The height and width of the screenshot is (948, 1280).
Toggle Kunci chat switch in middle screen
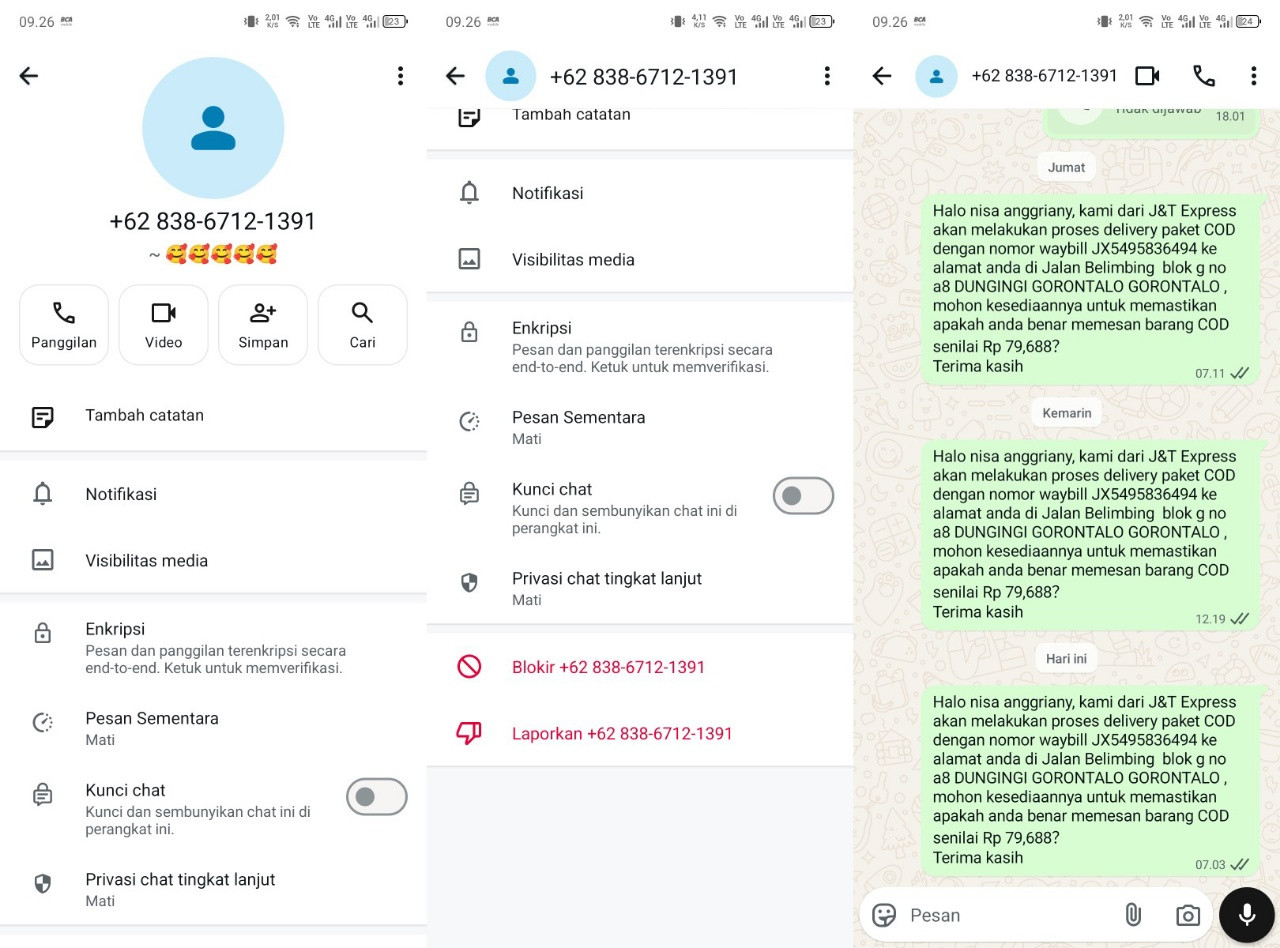coord(803,496)
